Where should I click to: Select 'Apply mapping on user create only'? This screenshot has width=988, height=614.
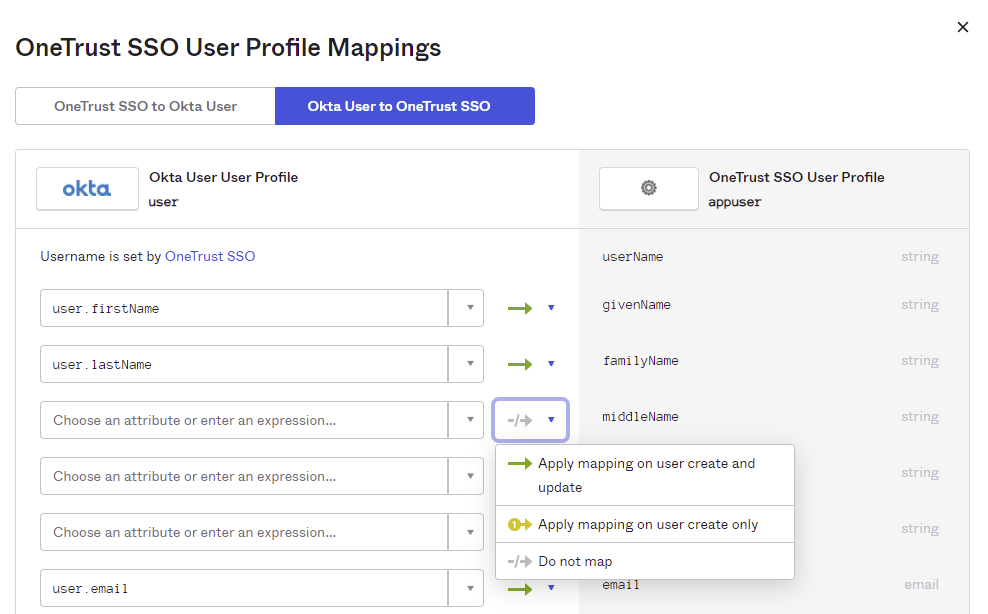click(x=645, y=524)
